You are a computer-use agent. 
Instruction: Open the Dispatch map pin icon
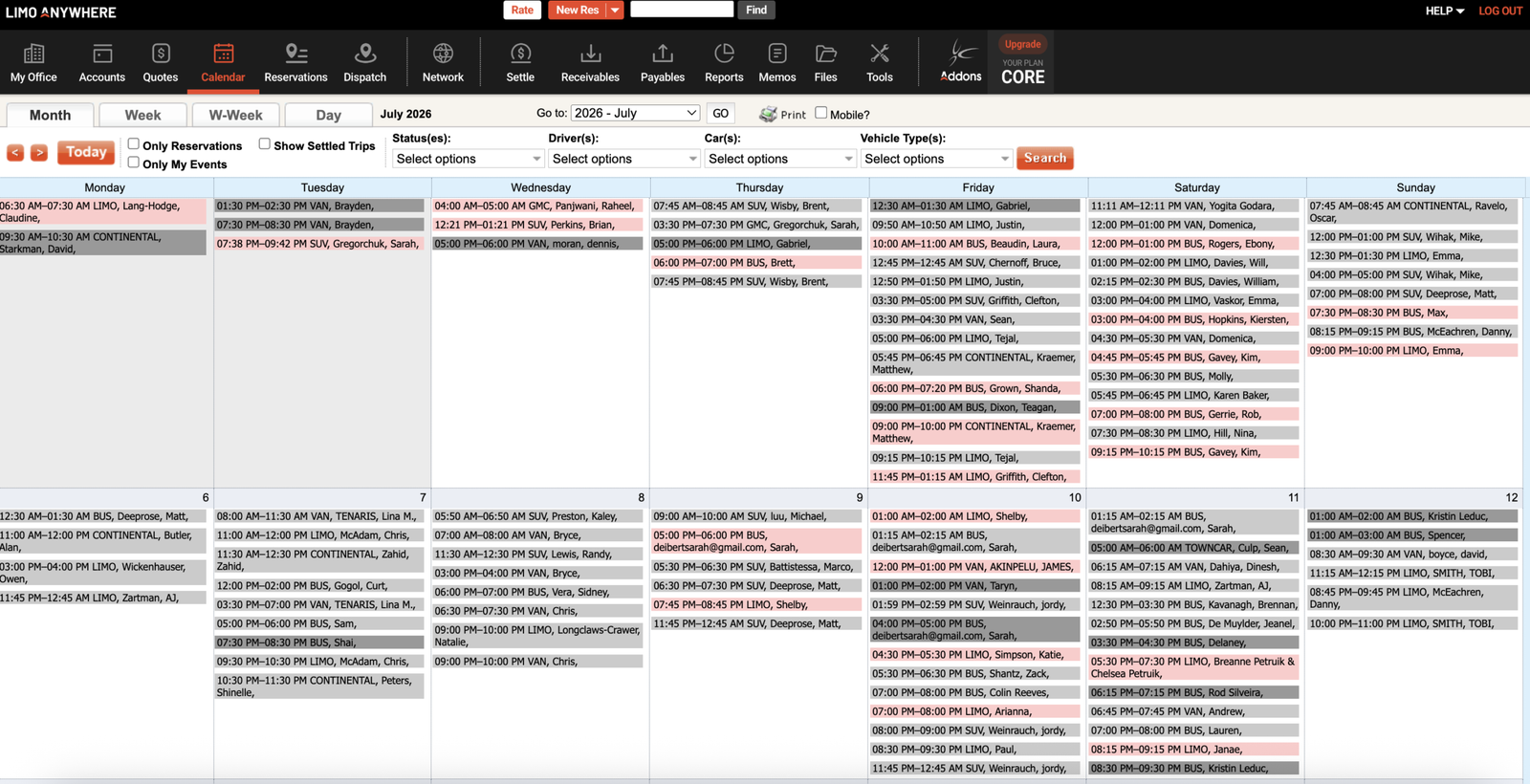pos(365,54)
